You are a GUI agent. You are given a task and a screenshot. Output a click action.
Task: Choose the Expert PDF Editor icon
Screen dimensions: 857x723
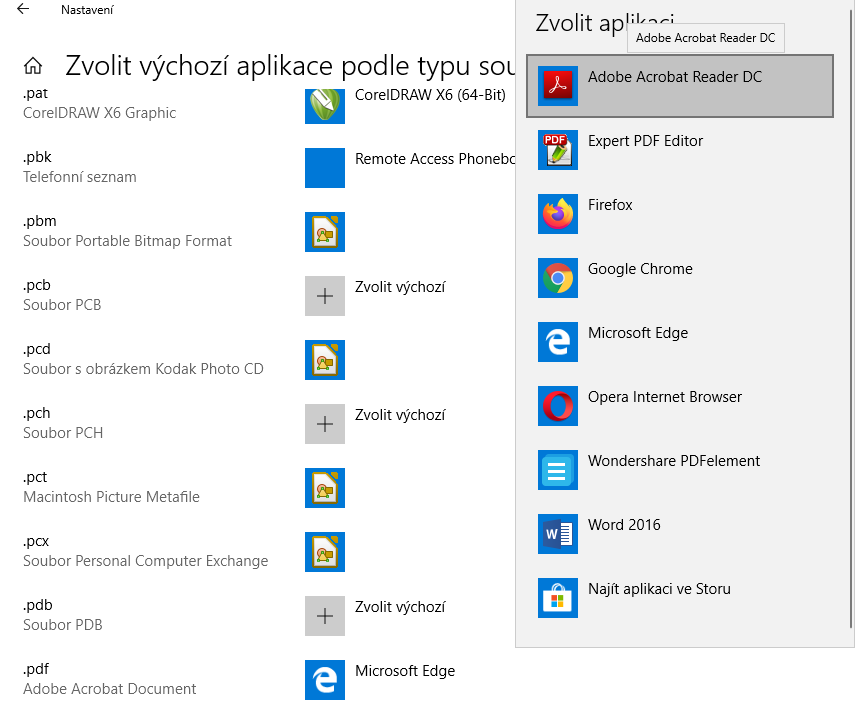557,150
